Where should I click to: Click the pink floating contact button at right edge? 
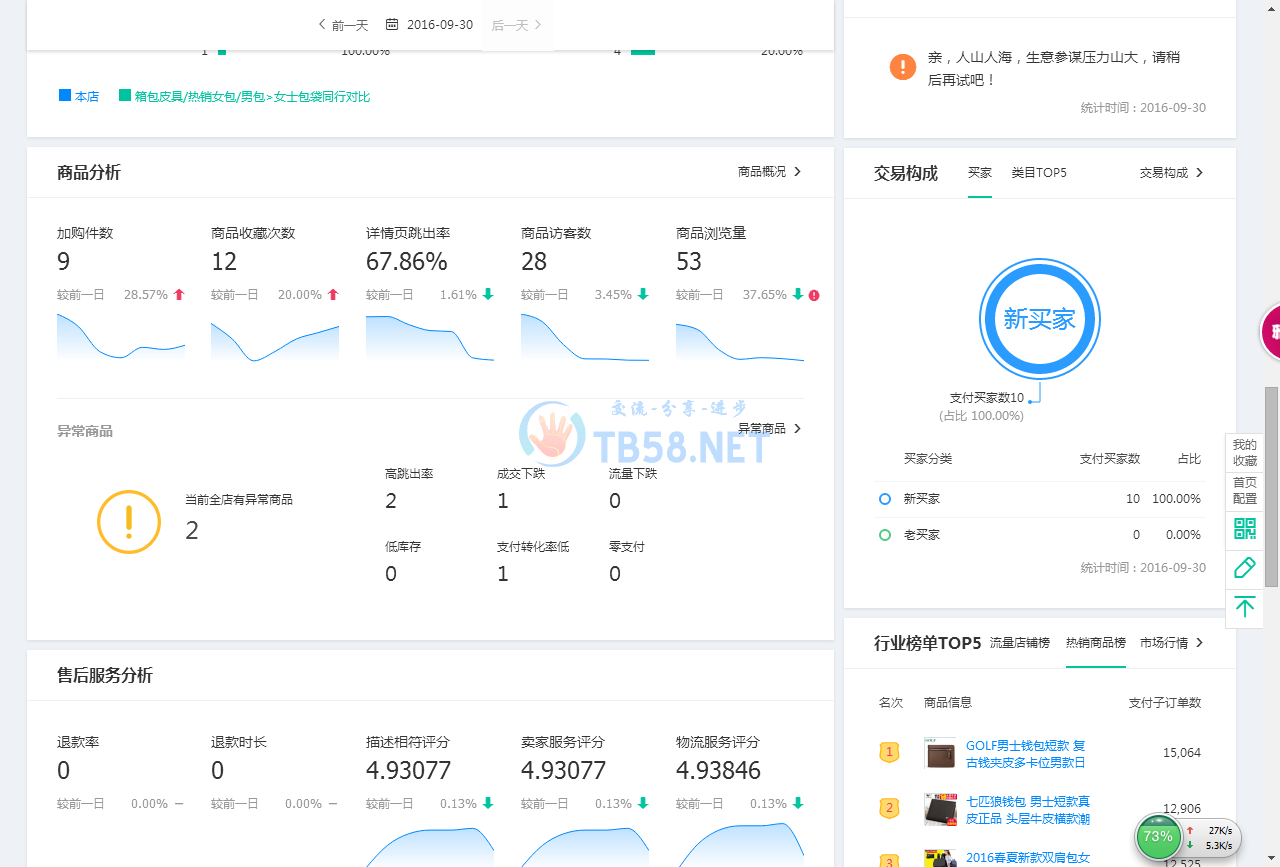click(1270, 331)
